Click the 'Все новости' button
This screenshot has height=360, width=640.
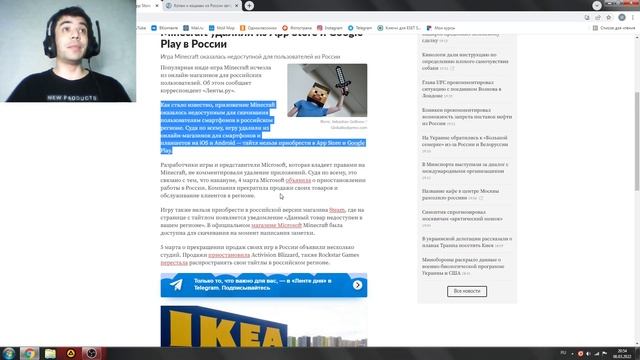[x=467, y=291]
